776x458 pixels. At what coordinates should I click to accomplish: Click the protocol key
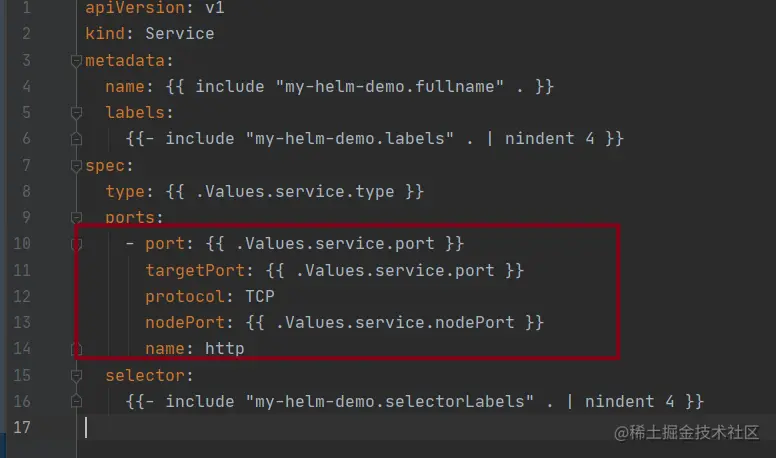tap(185, 297)
